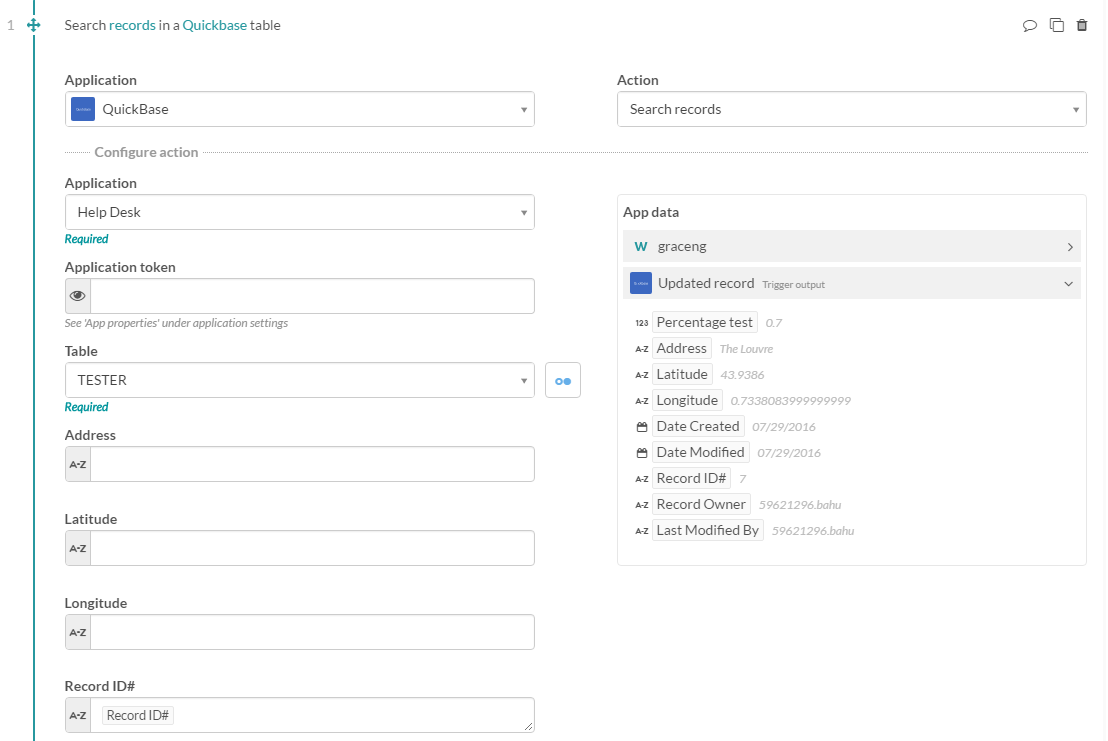Click the 'The Louvre' sample value text

(746, 349)
